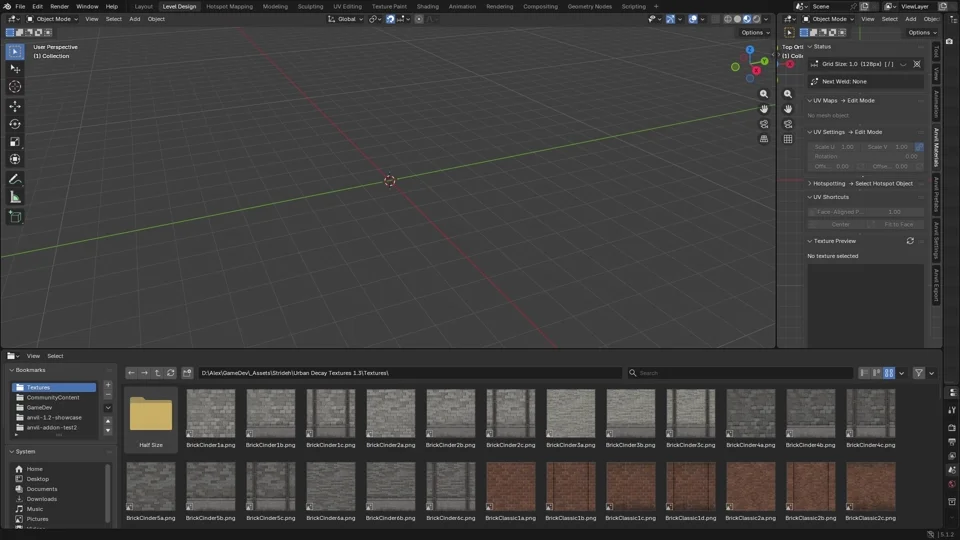Select the Add Cube tool
This screenshot has height=540, width=960.
pyautogui.click(x=15, y=217)
